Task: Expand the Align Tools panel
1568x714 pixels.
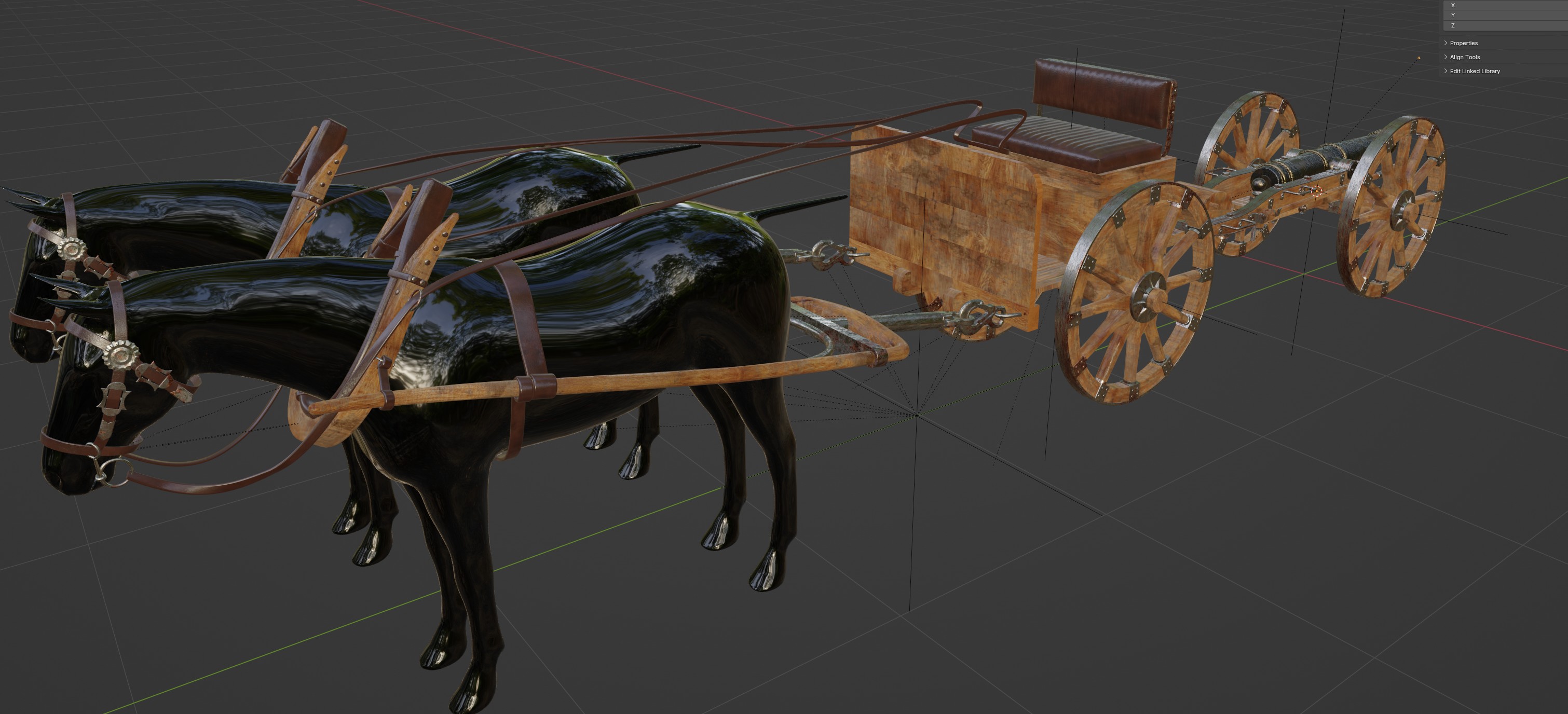Action: (1465, 57)
